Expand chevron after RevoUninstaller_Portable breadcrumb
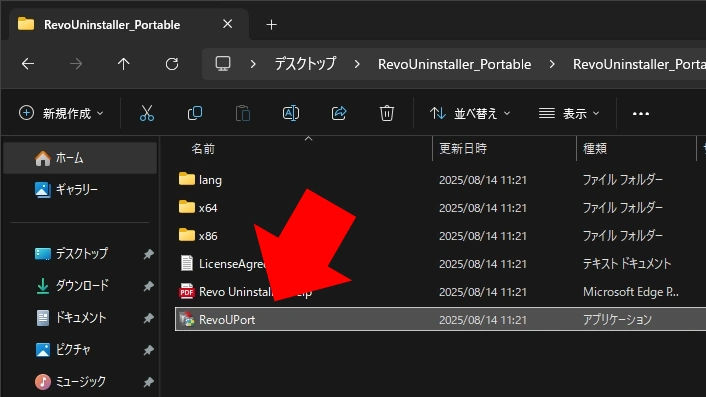 pos(552,64)
